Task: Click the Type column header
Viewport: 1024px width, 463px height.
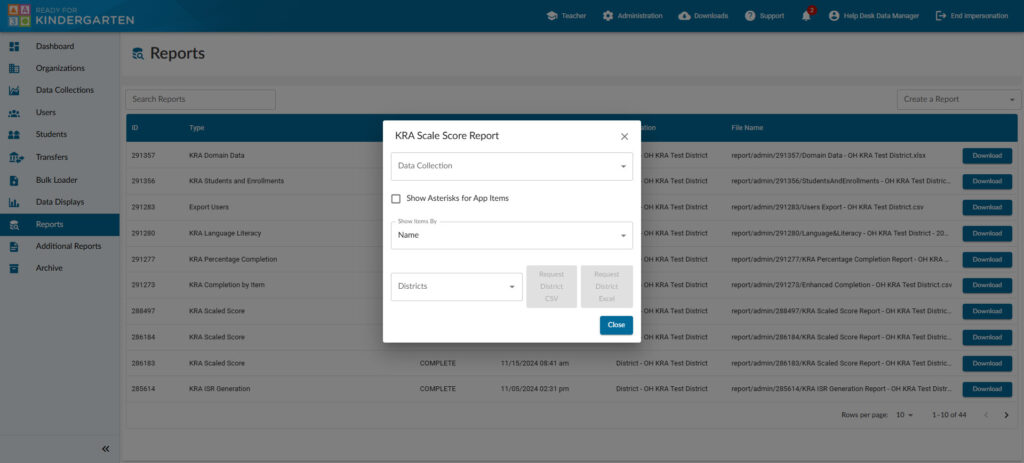Action: 197,128
